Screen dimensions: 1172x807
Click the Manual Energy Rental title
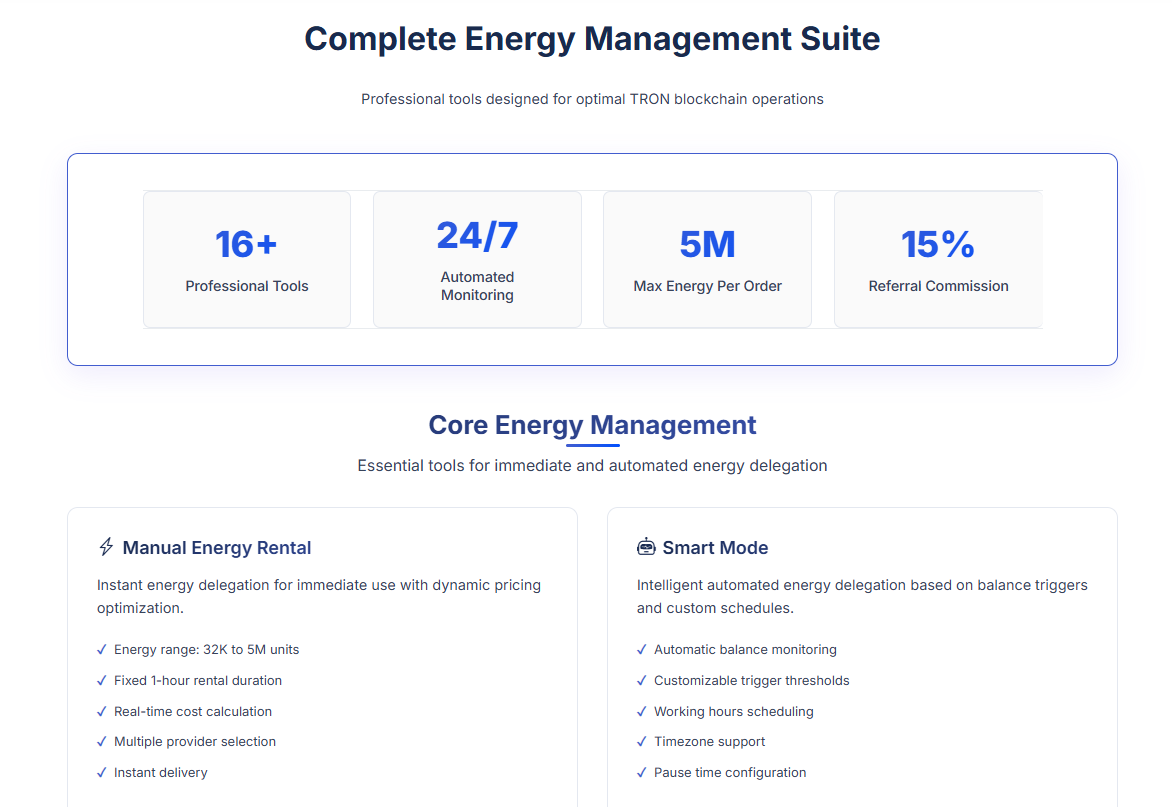(217, 548)
